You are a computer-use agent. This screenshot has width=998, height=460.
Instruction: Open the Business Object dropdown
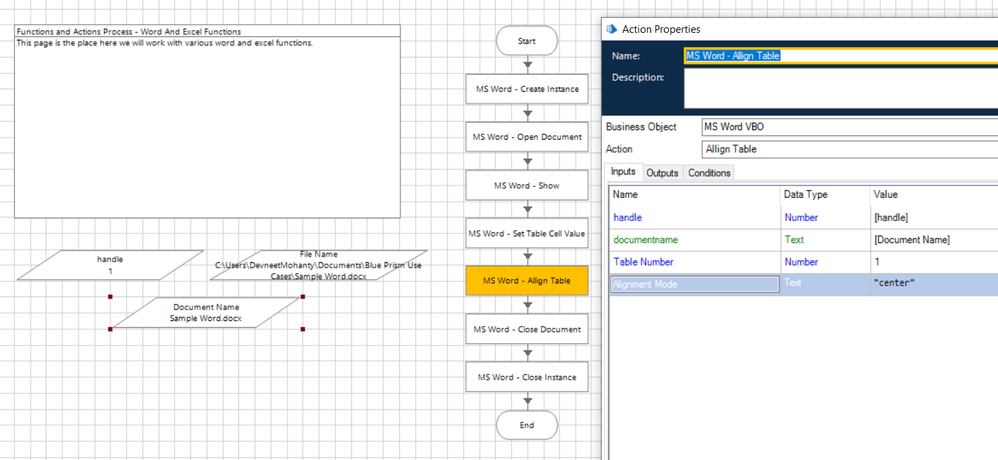pos(848,127)
